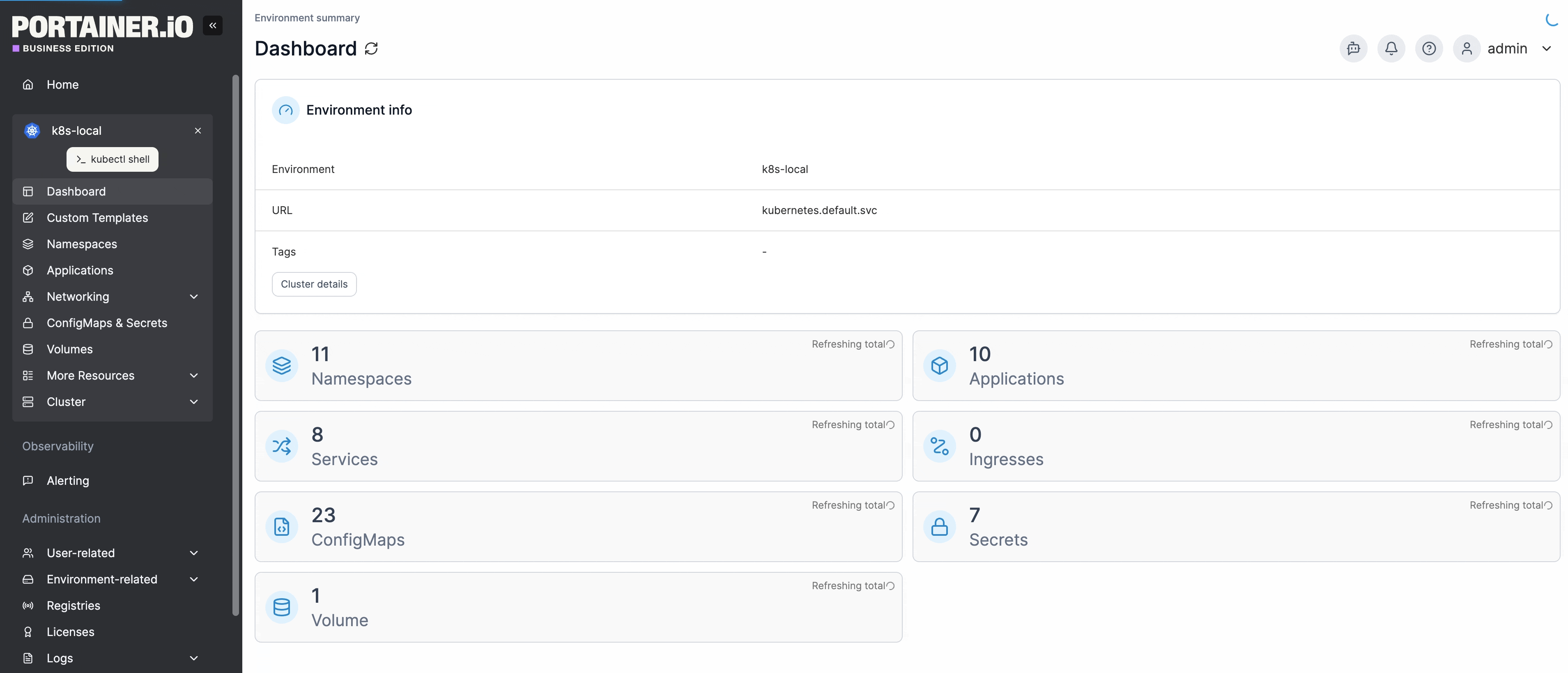
Task: Click the Cluster details button
Action: click(314, 284)
